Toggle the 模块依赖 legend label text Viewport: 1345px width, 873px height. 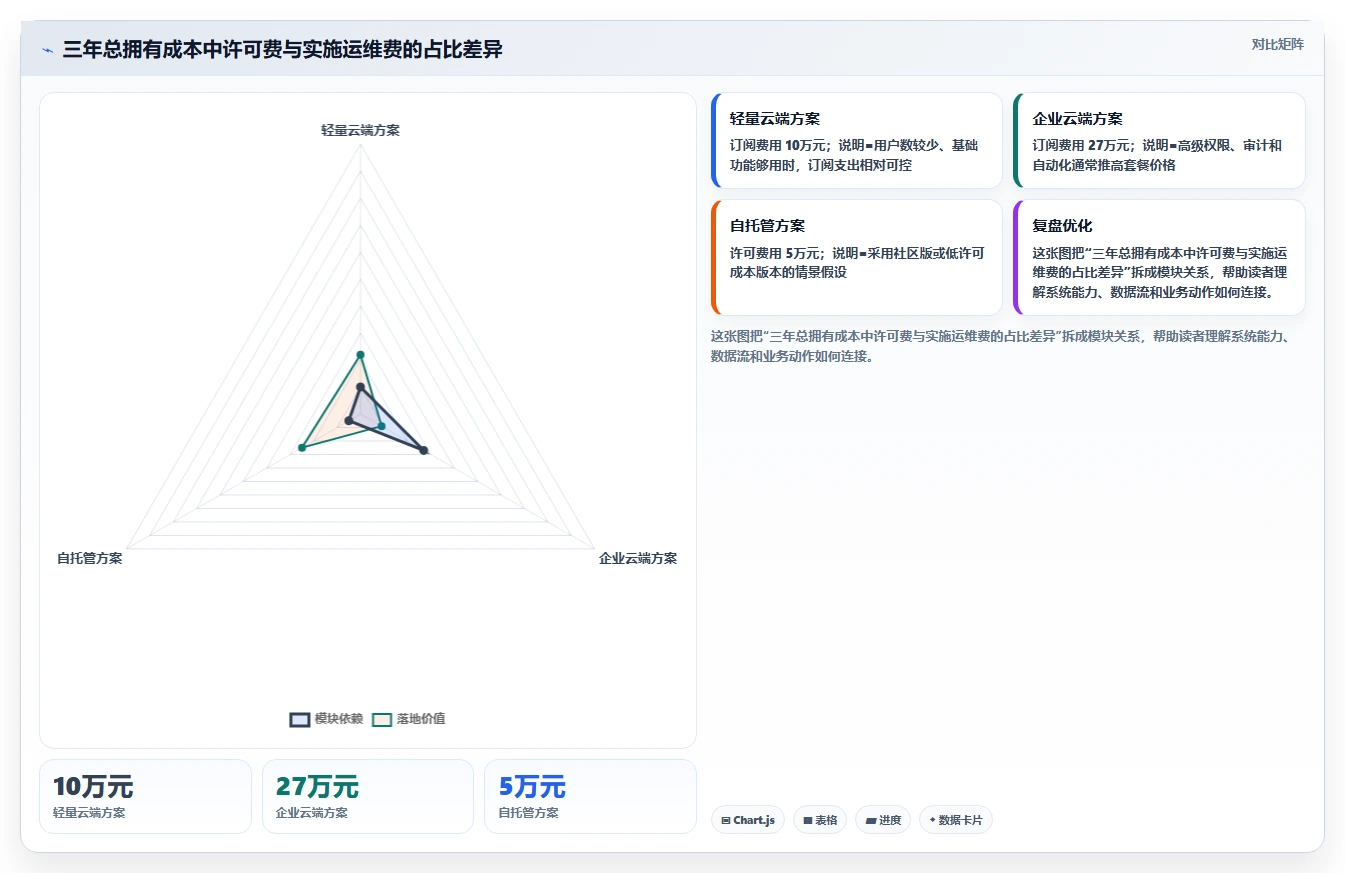[339, 719]
